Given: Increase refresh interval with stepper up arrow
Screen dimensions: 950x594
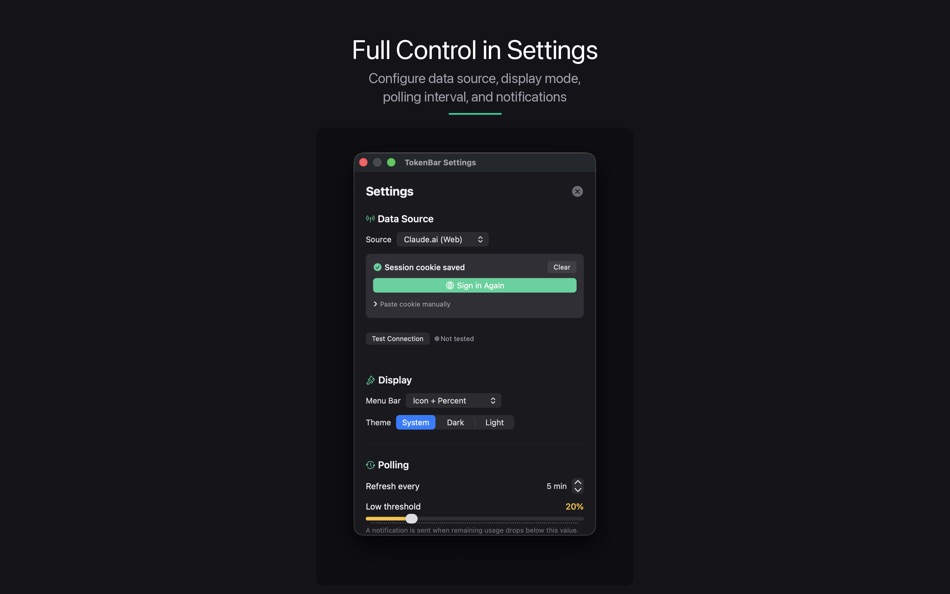Looking at the screenshot, I should pos(578,482).
